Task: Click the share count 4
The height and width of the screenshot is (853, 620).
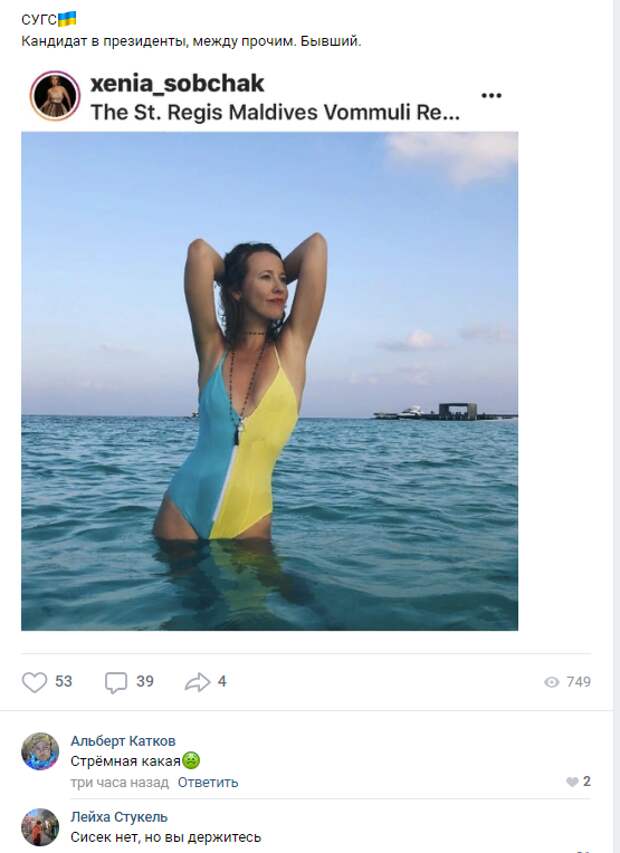Action: click(x=222, y=681)
